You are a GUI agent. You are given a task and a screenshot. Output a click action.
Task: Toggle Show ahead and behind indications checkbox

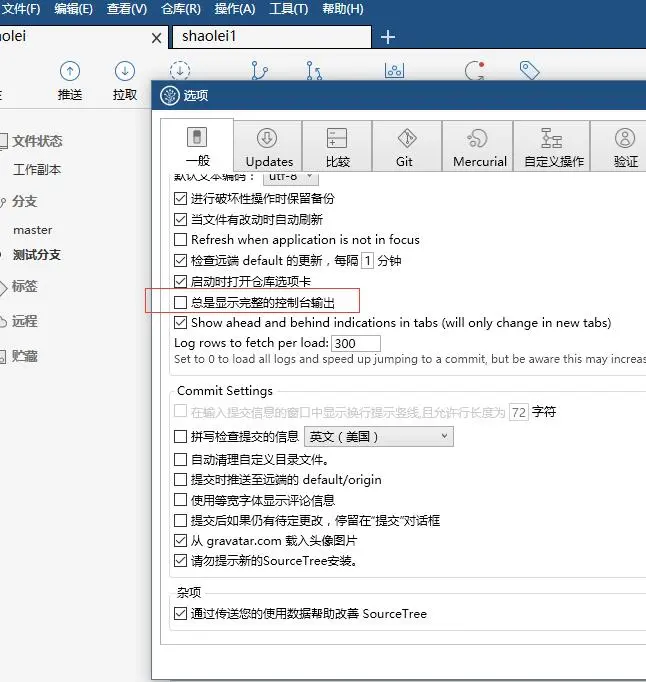[x=180, y=322]
